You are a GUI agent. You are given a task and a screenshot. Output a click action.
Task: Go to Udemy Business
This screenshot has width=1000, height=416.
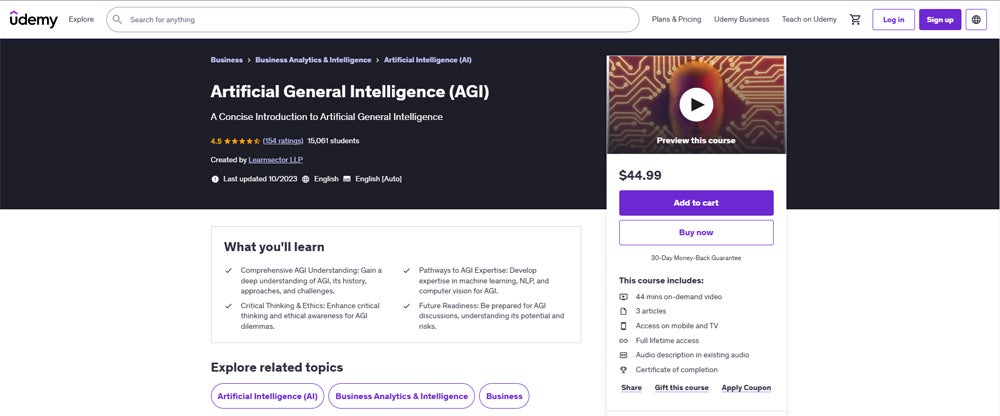pyautogui.click(x=741, y=20)
